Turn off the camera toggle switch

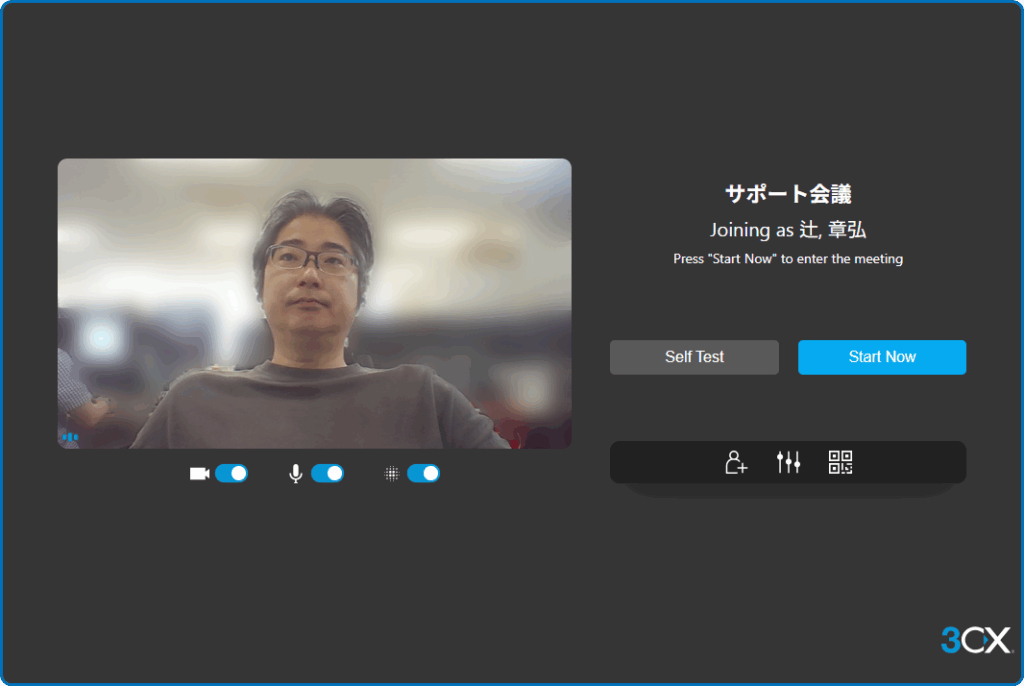point(231,473)
